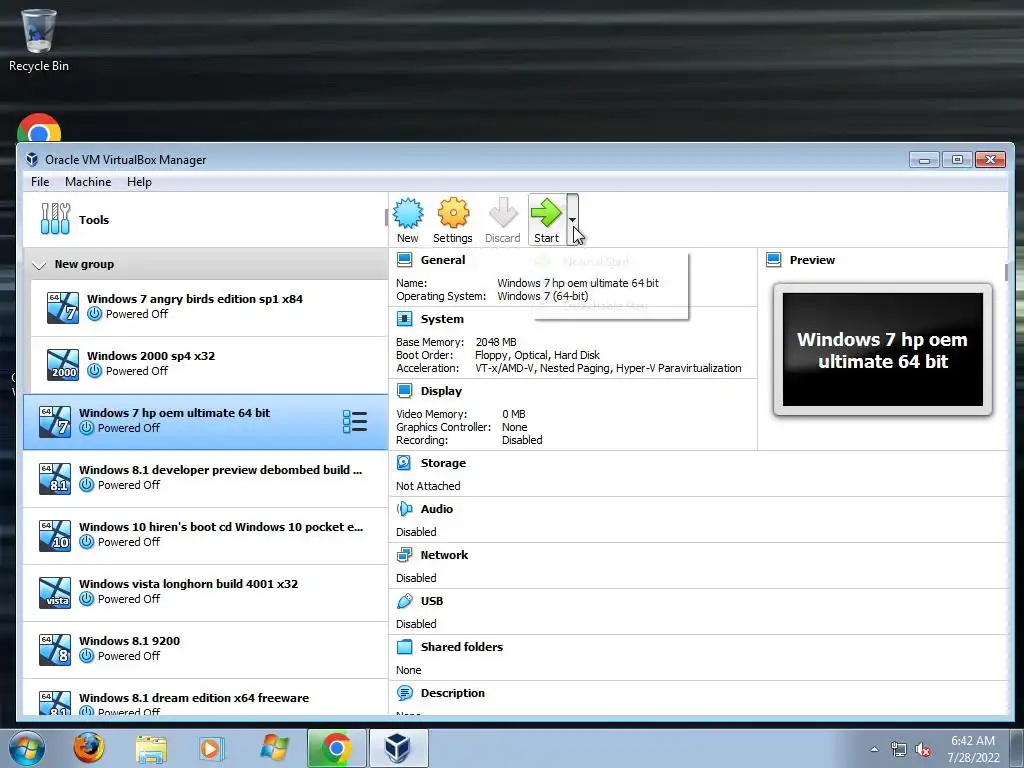Open media player taskbar icon

(211, 748)
